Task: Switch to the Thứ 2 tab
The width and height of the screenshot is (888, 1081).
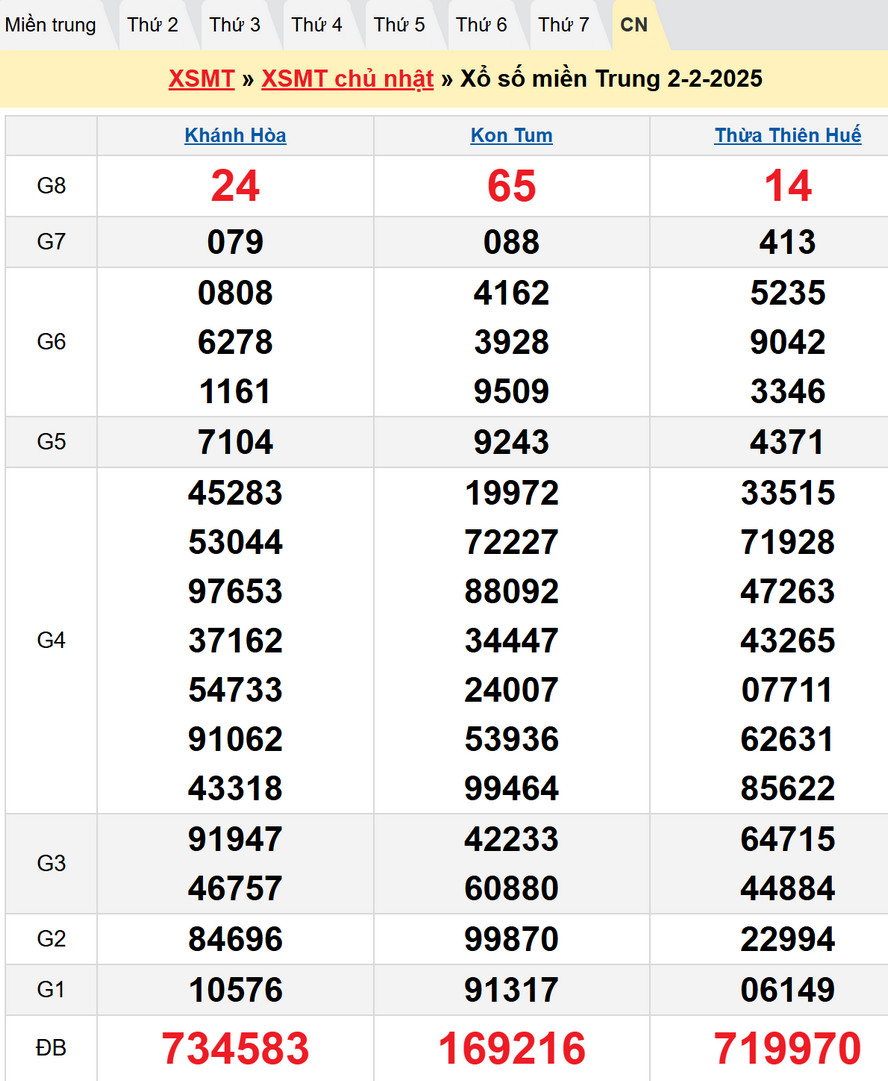Action: [x=153, y=25]
